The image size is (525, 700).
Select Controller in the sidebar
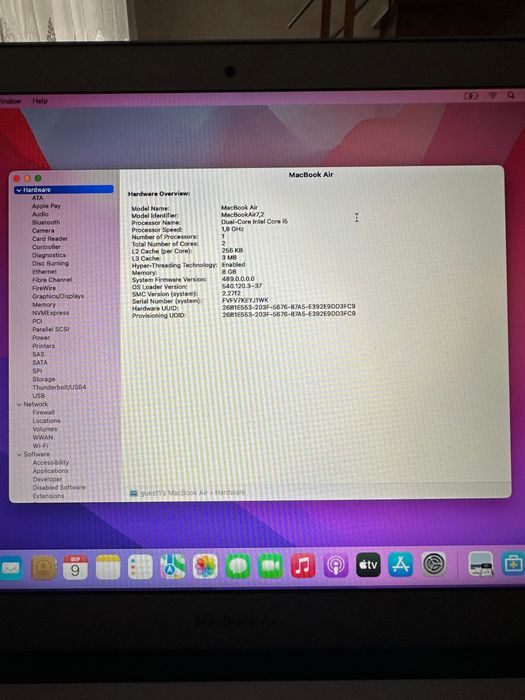[46, 246]
